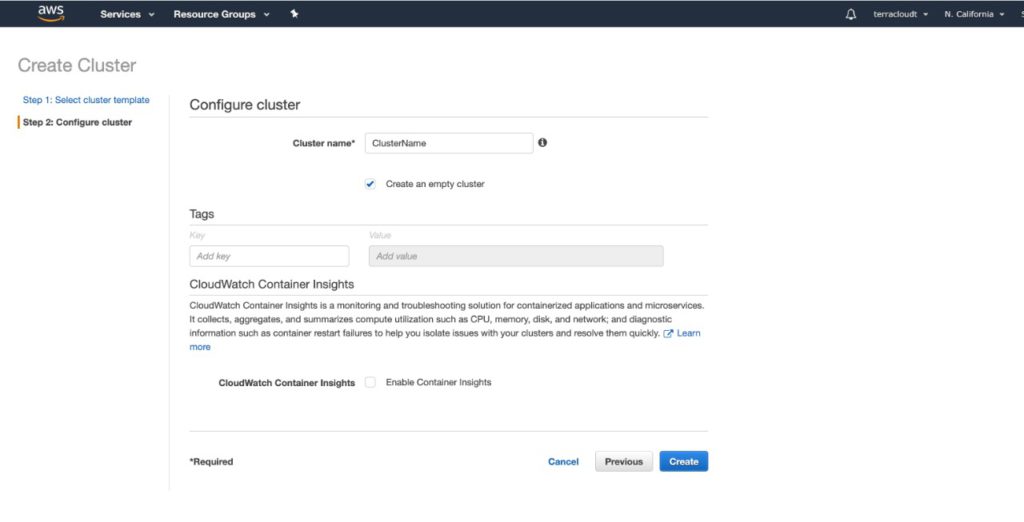
Task: Click the external link icon before Learn more
Action: click(x=668, y=333)
